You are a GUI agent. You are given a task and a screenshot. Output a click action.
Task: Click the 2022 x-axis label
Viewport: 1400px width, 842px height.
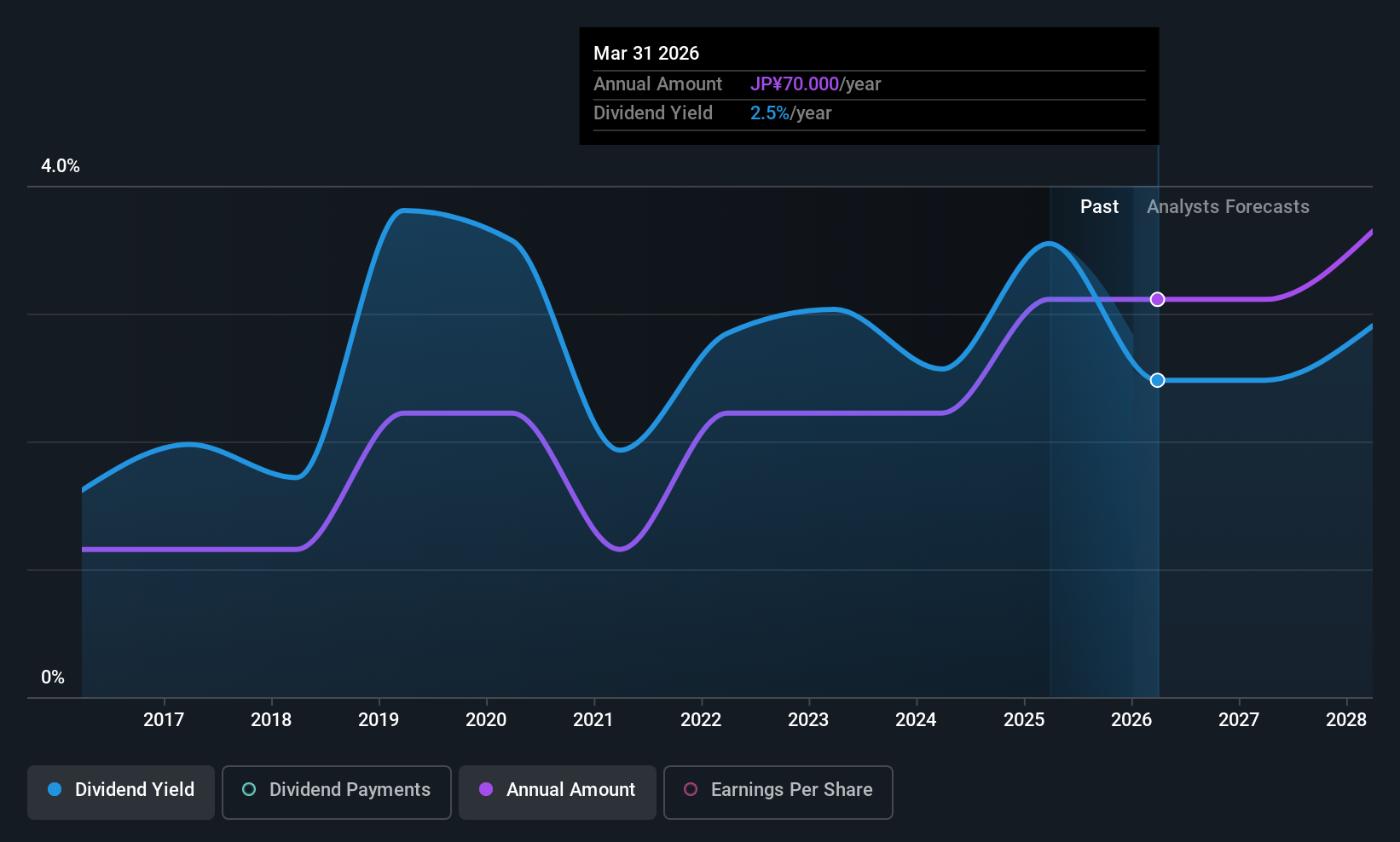[x=701, y=720]
